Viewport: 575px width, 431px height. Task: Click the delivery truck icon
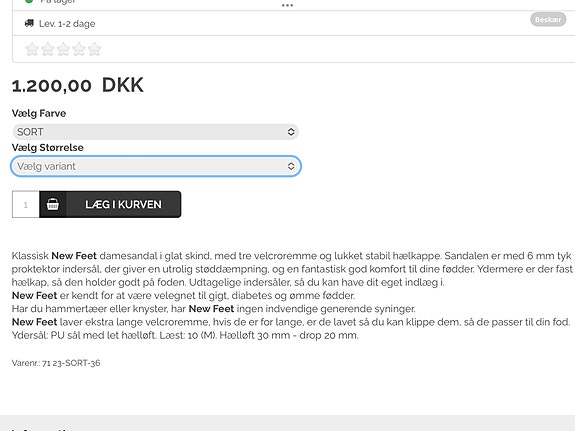point(29,23)
